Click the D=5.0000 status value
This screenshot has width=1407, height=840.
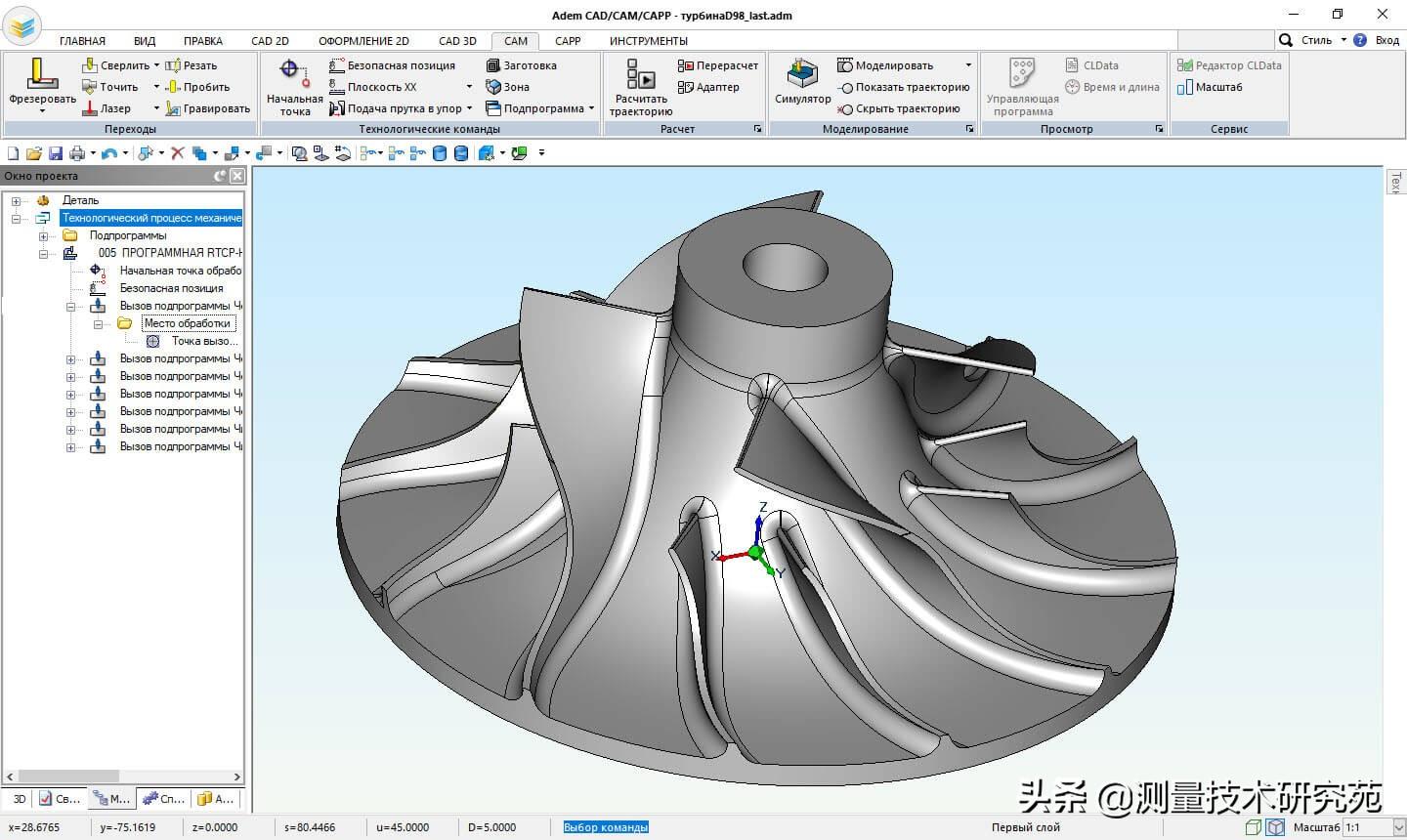[x=491, y=827]
